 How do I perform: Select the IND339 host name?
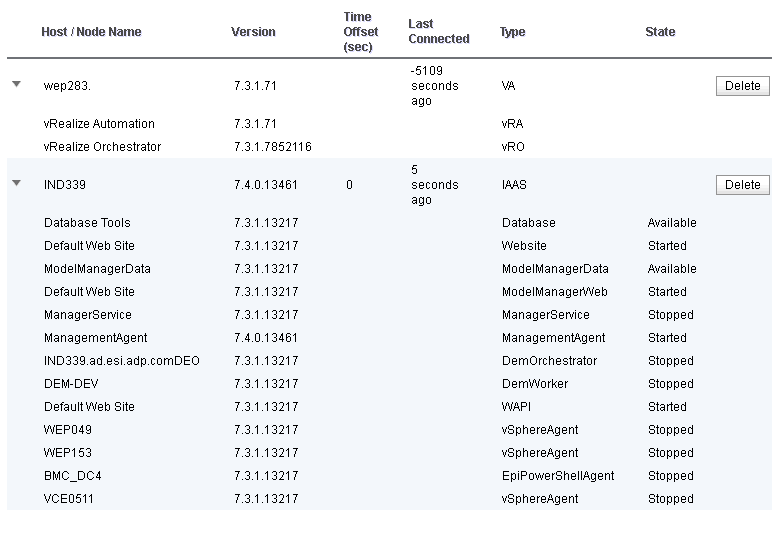tap(64, 185)
